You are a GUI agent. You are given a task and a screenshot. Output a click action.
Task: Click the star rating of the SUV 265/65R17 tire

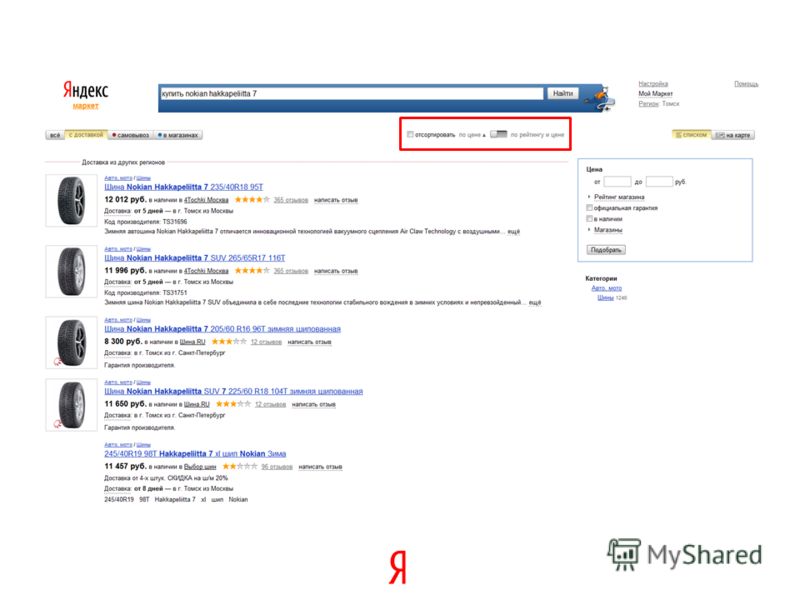(252, 270)
